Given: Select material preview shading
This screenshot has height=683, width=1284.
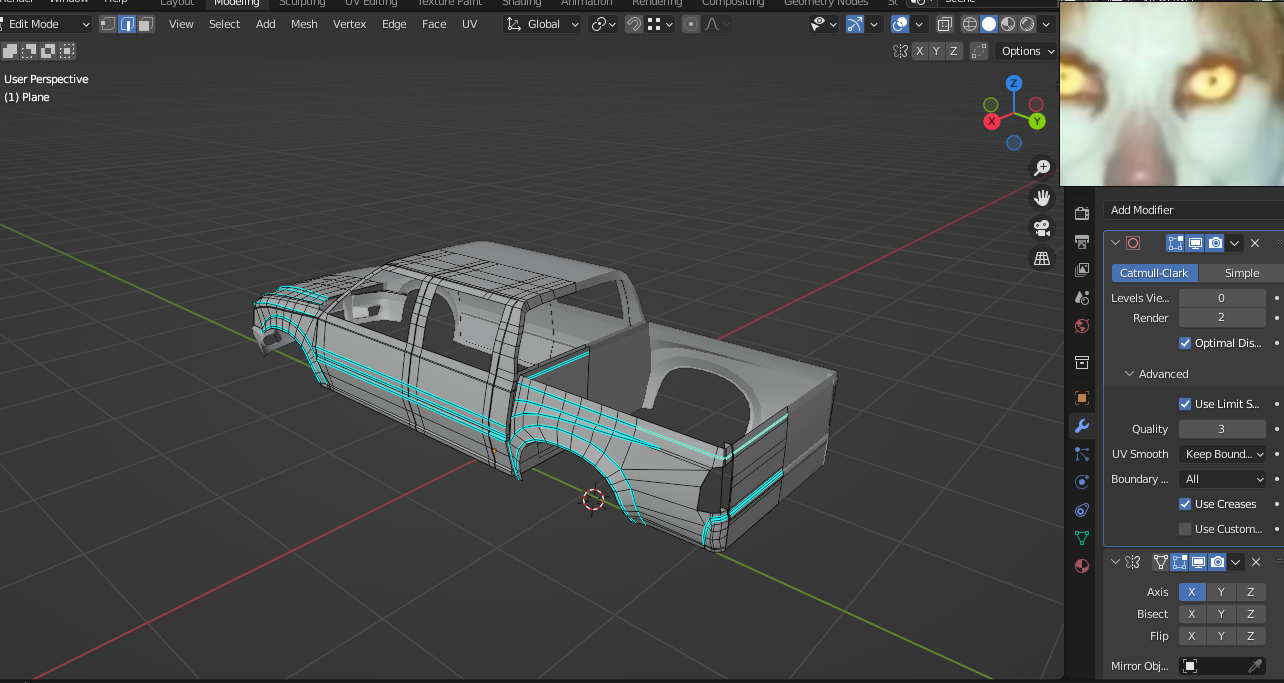Looking at the screenshot, I should (x=1007, y=24).
